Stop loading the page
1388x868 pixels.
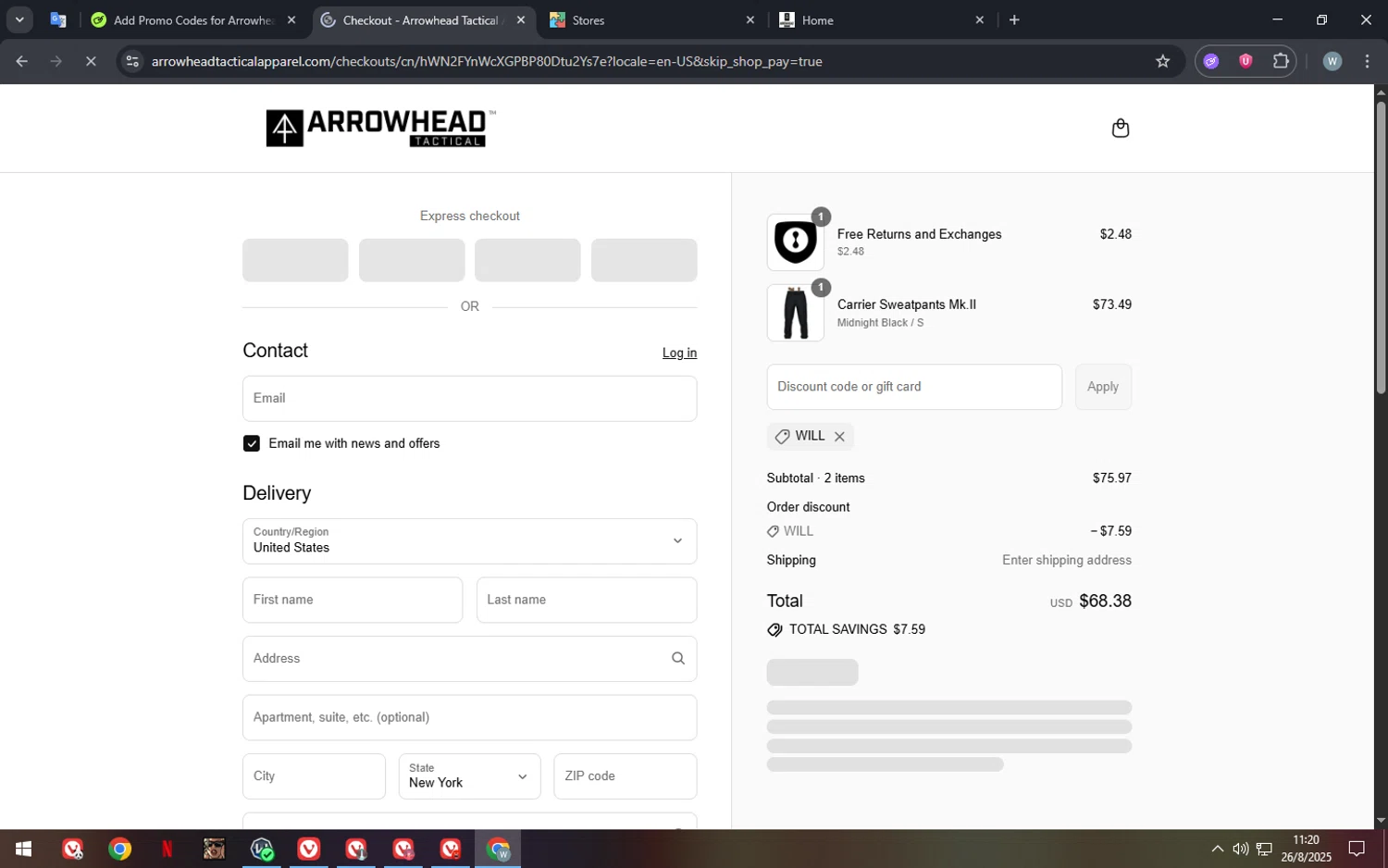91,61
